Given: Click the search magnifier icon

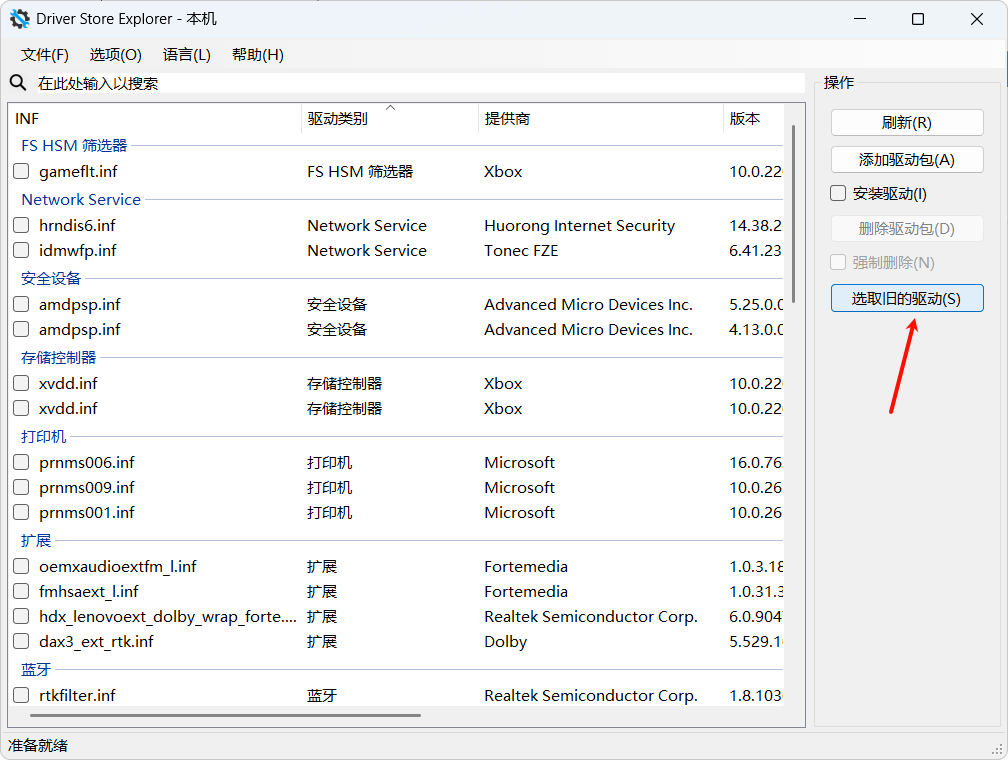Looking at the screenshot, I should pyautogui.click(x=18, y=83).
